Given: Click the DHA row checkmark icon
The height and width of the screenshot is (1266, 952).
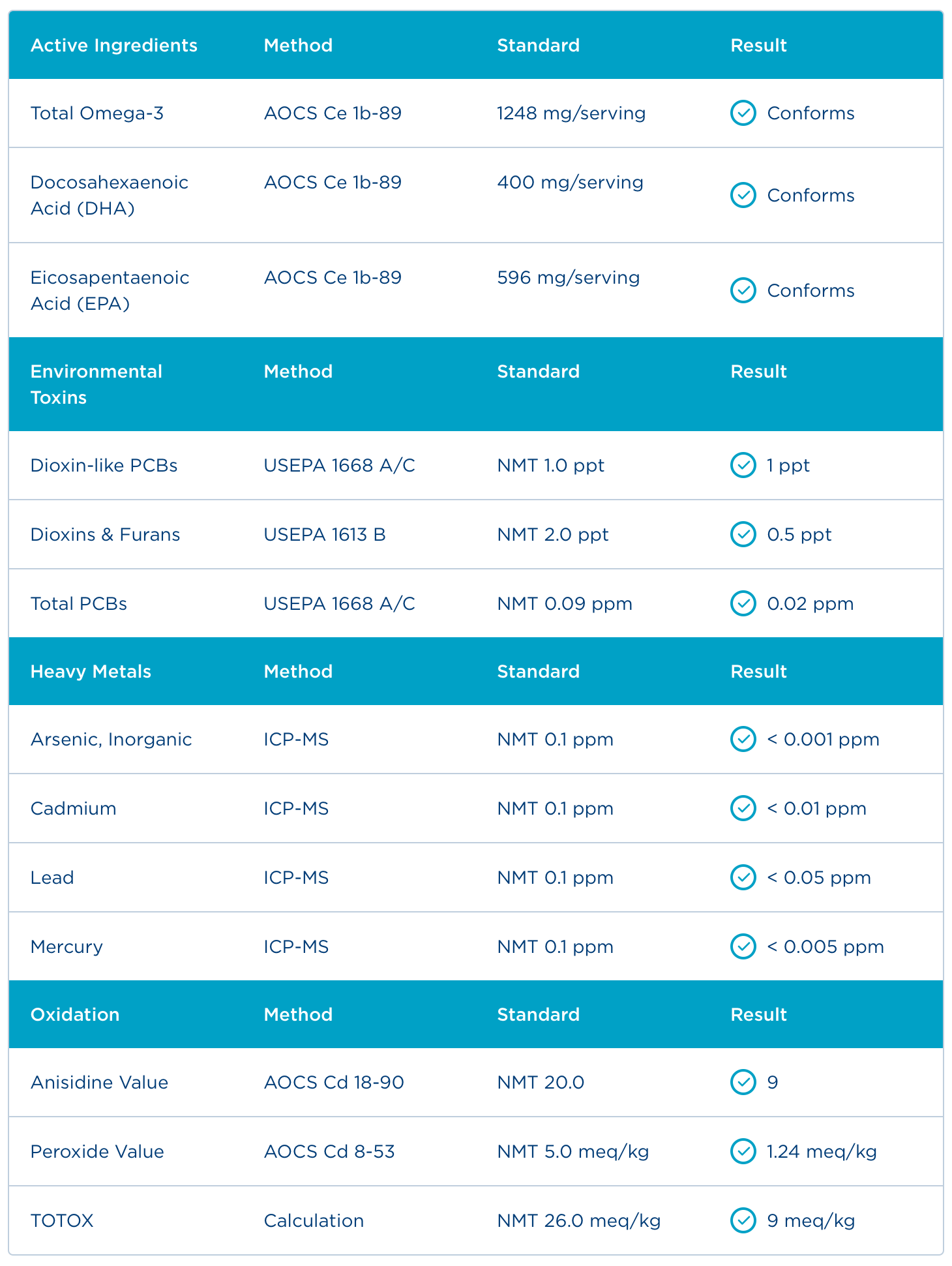Looking at the screenshot, I should pyautogui.click(x=743, y=195).
